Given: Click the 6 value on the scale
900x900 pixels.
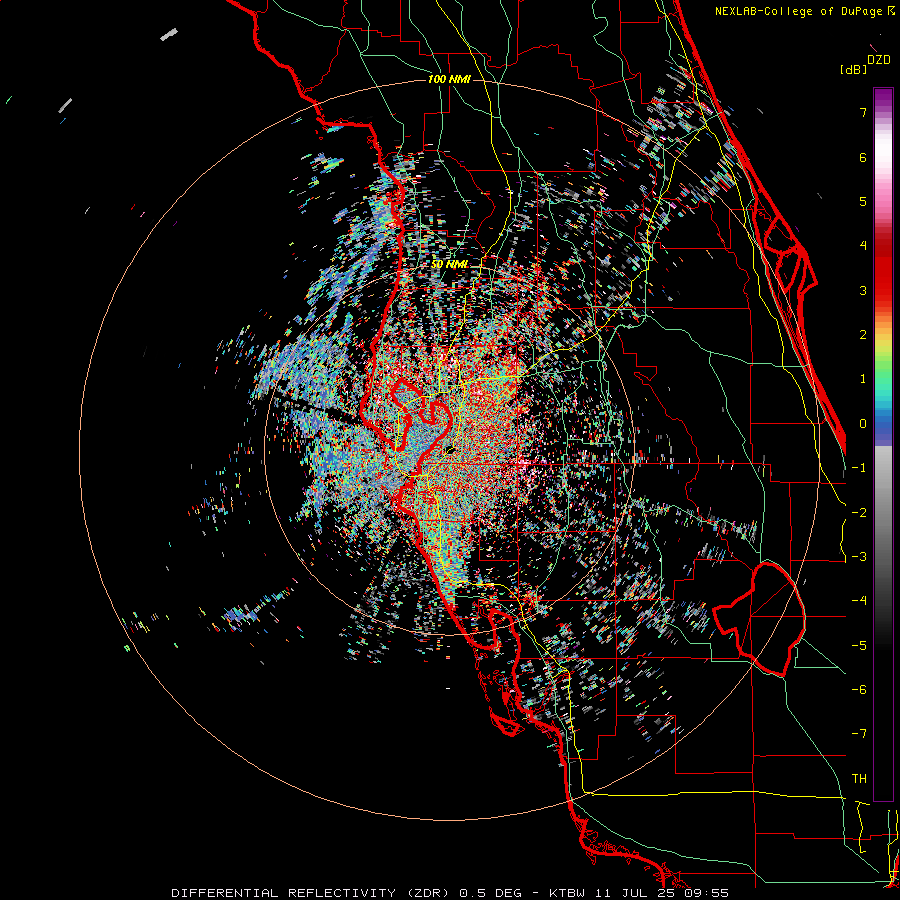Looking at the screenshot, I should tap(863, 157).
